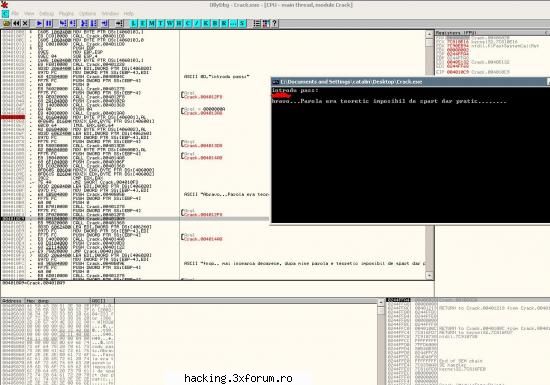
Task: Click disassembly pane scroll up arrow
Action: tap(429, 34)
